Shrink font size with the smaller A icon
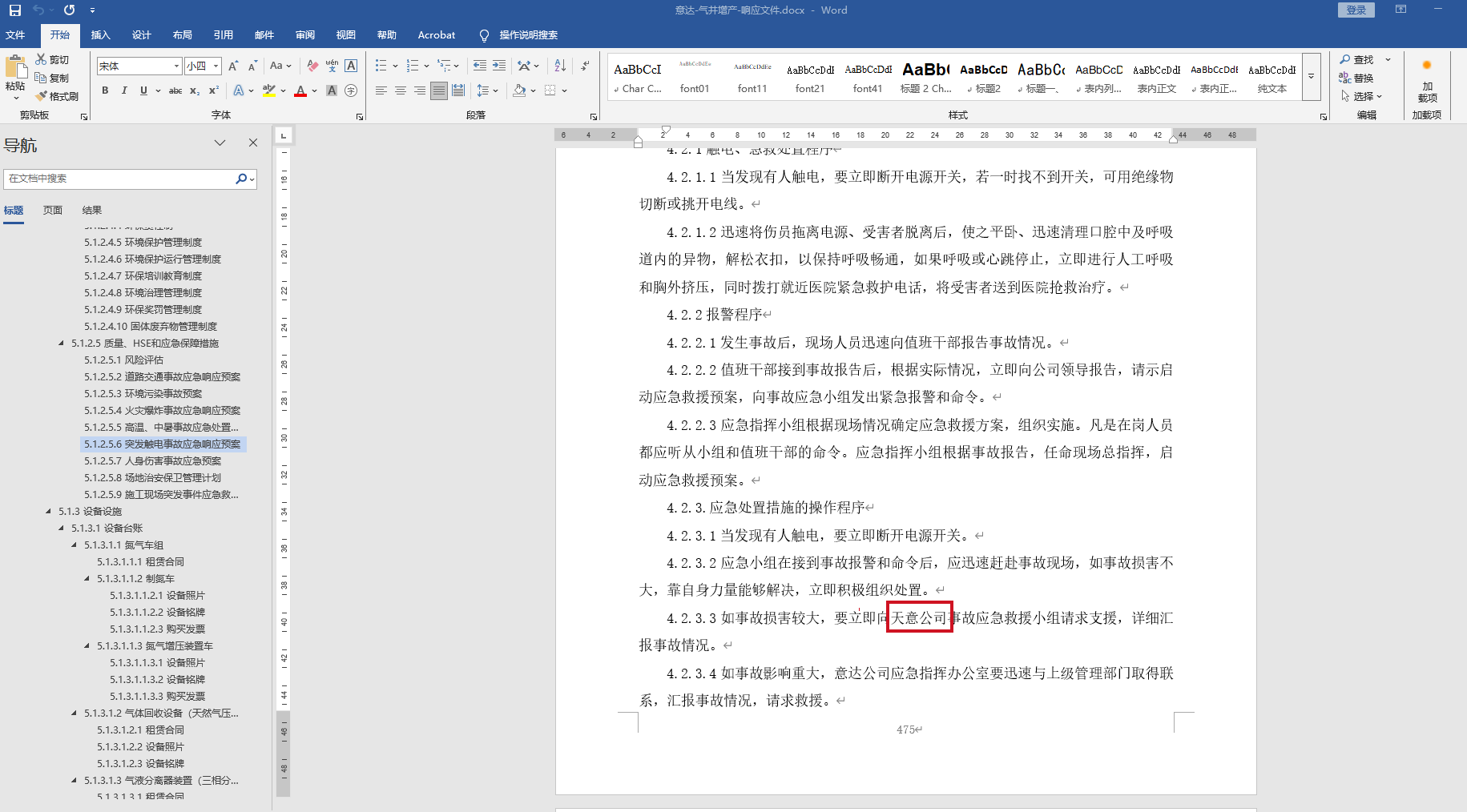 252,66
